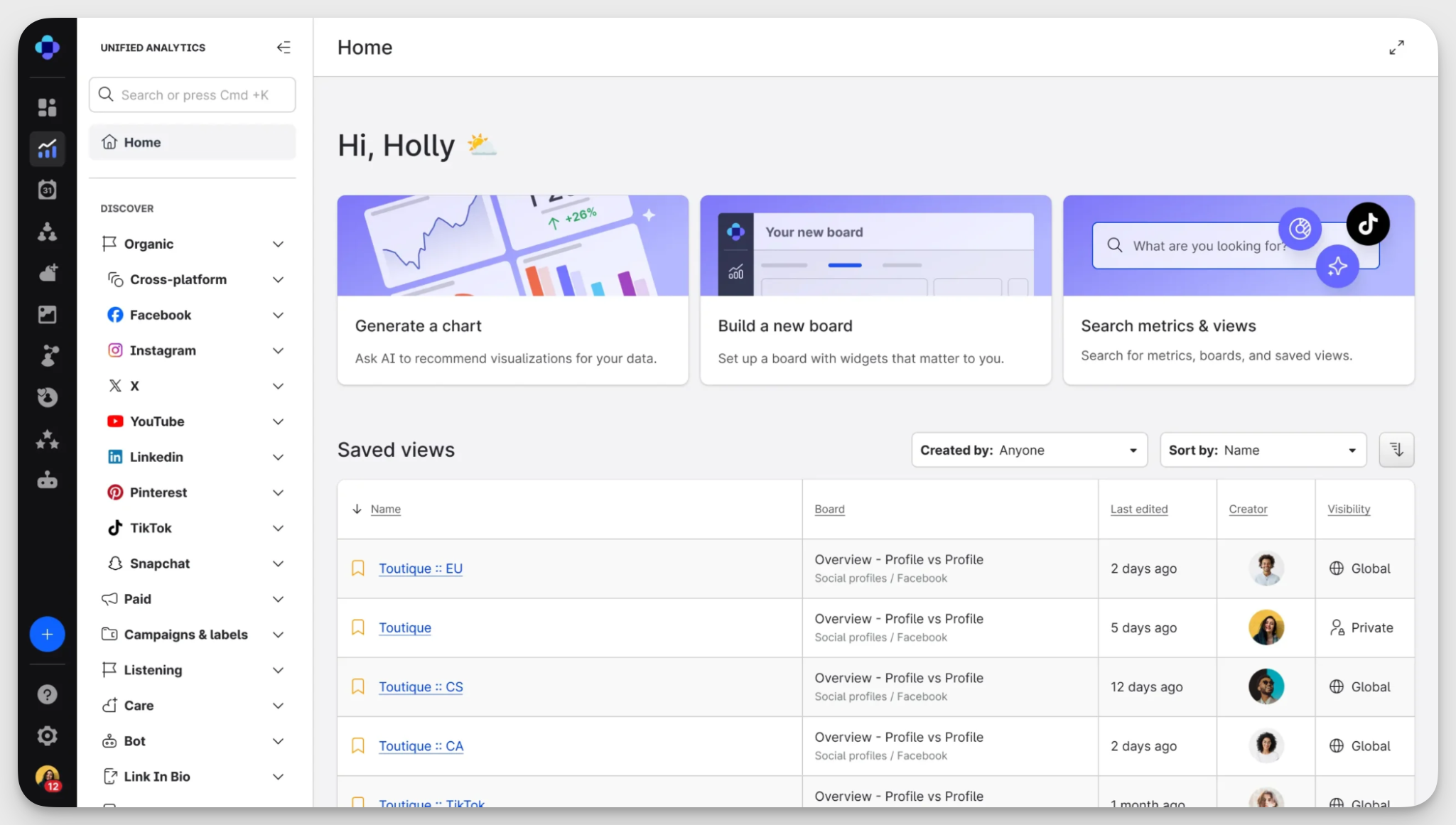Screen dimensions: 1456x825
Task: Open settings gear in left rail
Action: [x=47, y=735]
